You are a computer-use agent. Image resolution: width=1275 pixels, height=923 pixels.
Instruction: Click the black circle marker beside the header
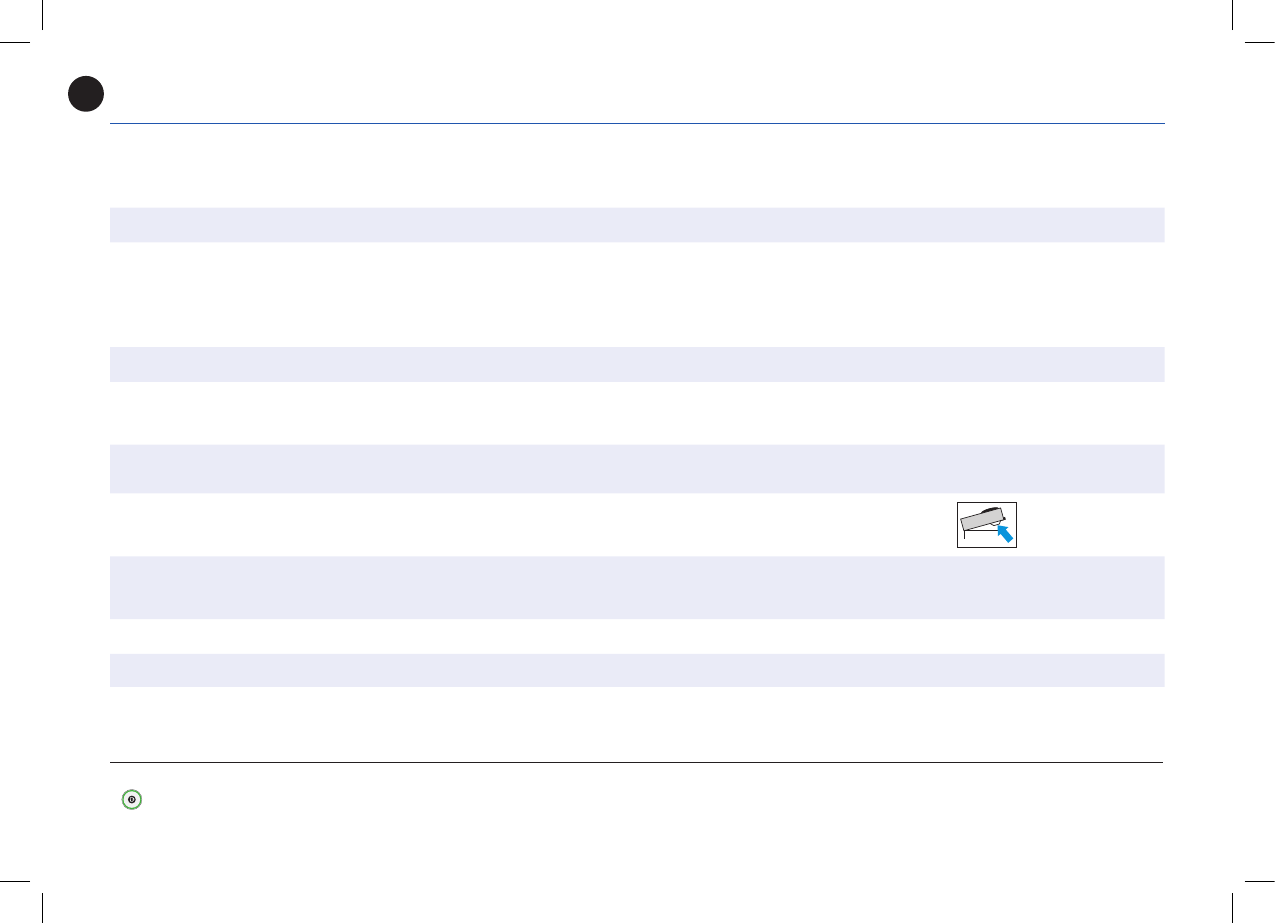tap(86, 93)
